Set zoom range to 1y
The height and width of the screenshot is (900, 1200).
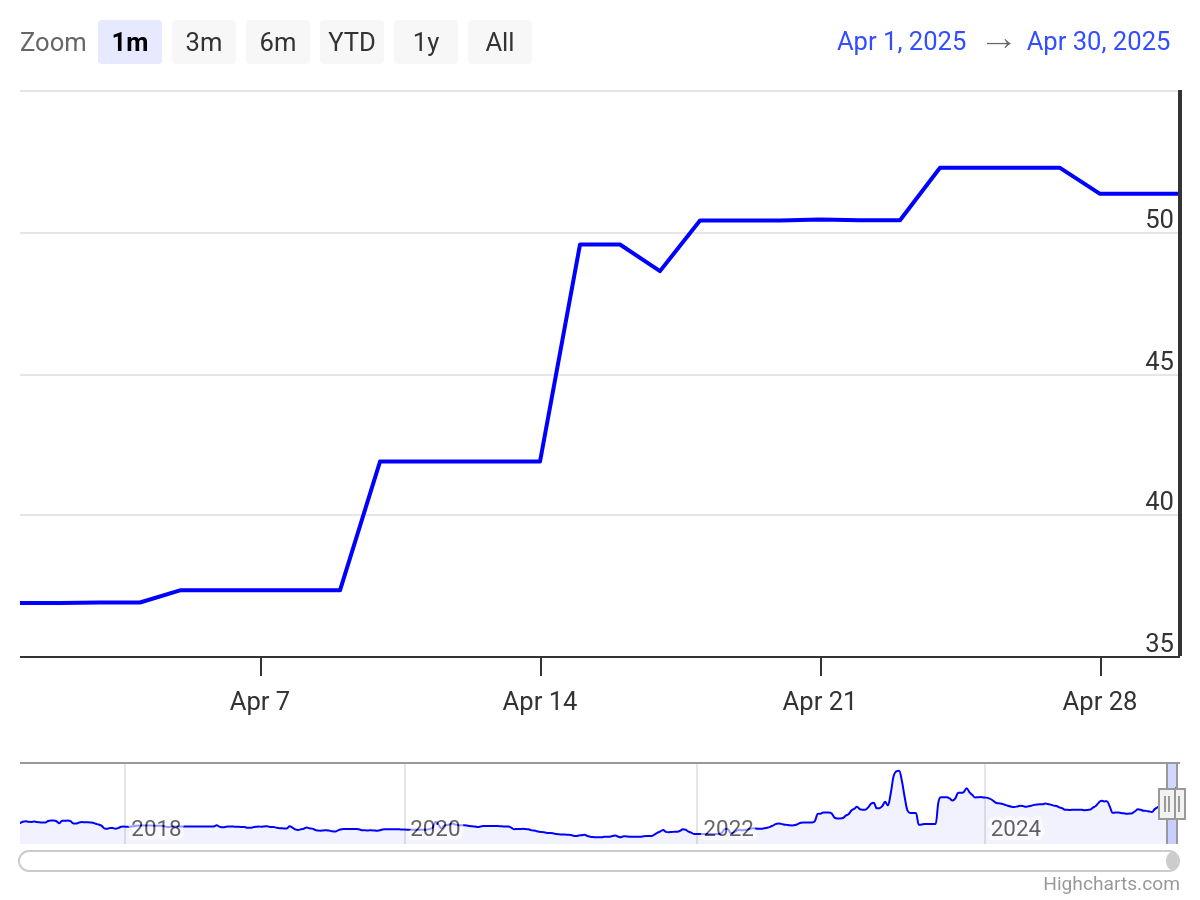point(426,42)
